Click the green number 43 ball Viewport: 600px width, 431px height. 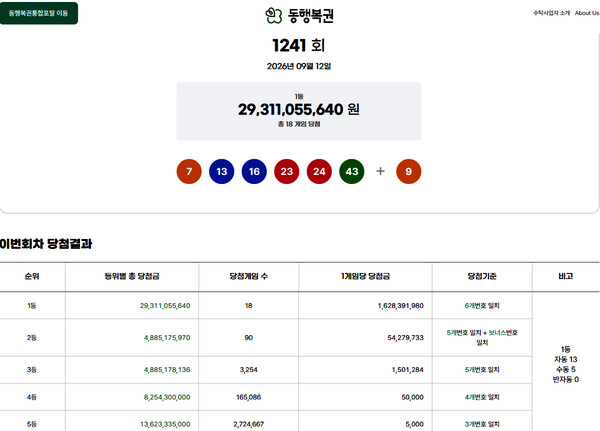click(352, 171)
